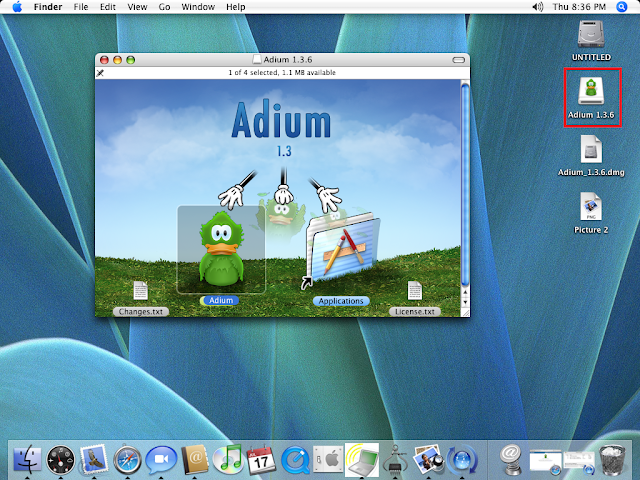Select the UNTITLED hard drive on desktop

591,34
